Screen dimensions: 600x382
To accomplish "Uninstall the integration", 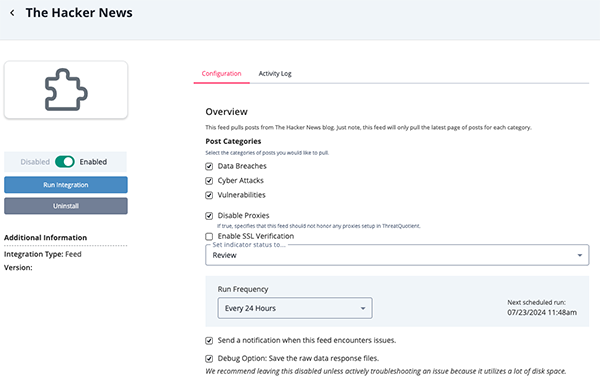I will [66, 206].
